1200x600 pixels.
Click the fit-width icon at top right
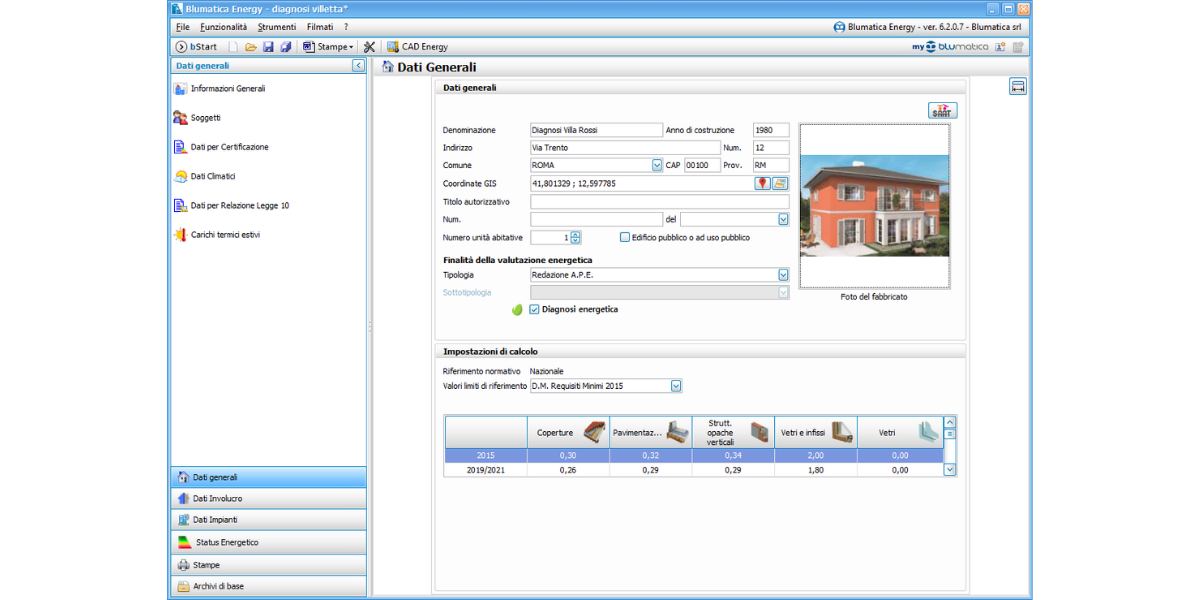point(1017,87)
